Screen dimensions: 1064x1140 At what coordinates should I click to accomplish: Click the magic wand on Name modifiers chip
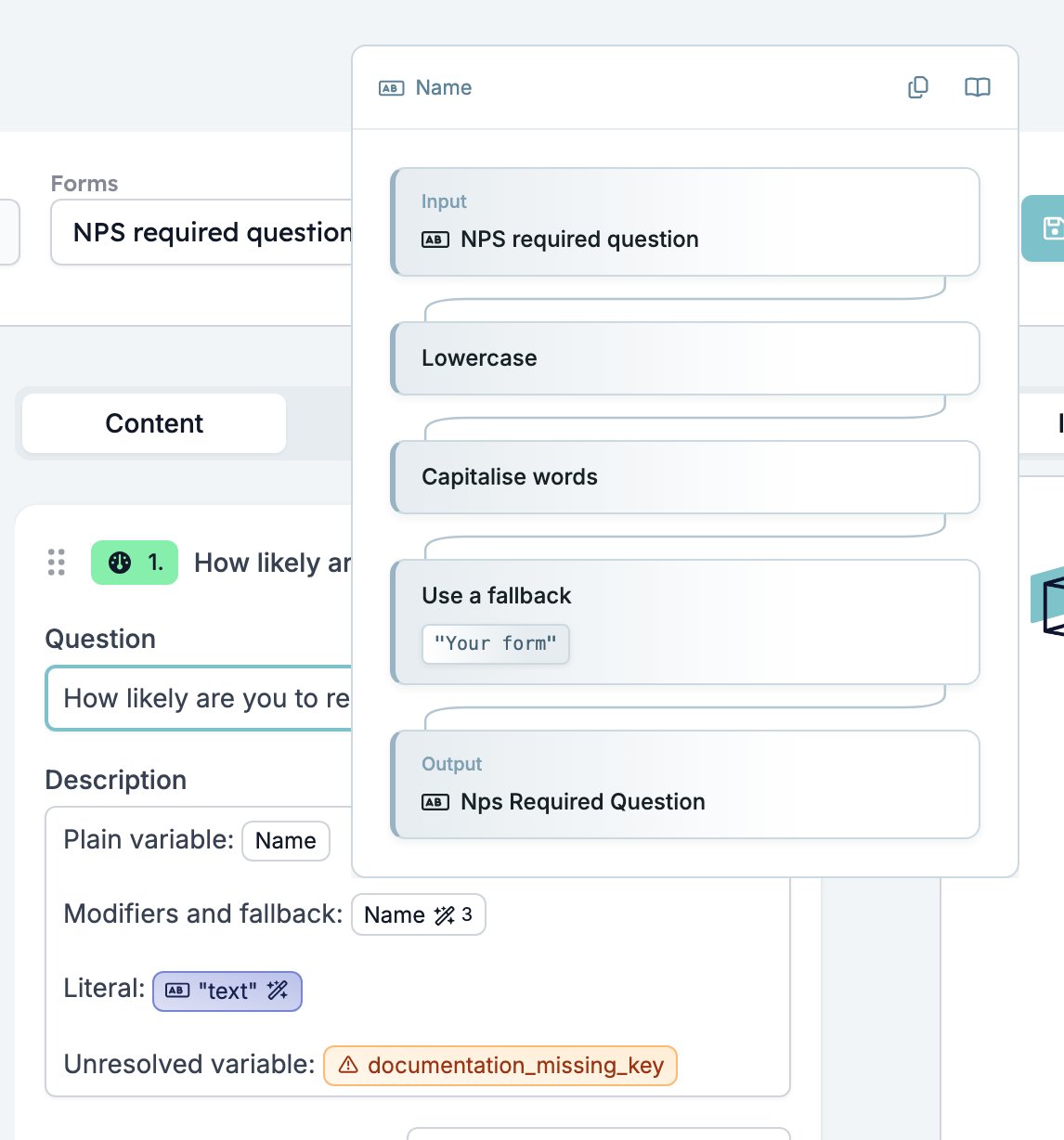tap(445, 915)
